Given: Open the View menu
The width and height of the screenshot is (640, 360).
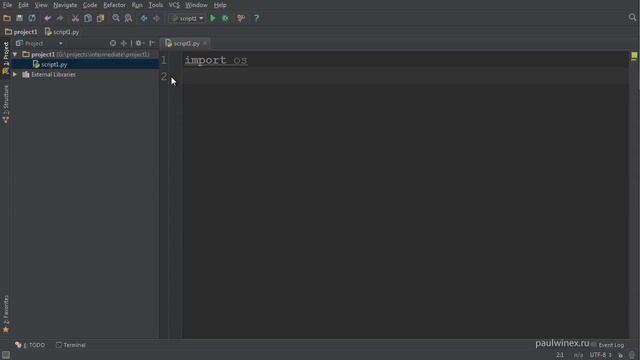Looking at the screenshot, I should click(41, 5).
